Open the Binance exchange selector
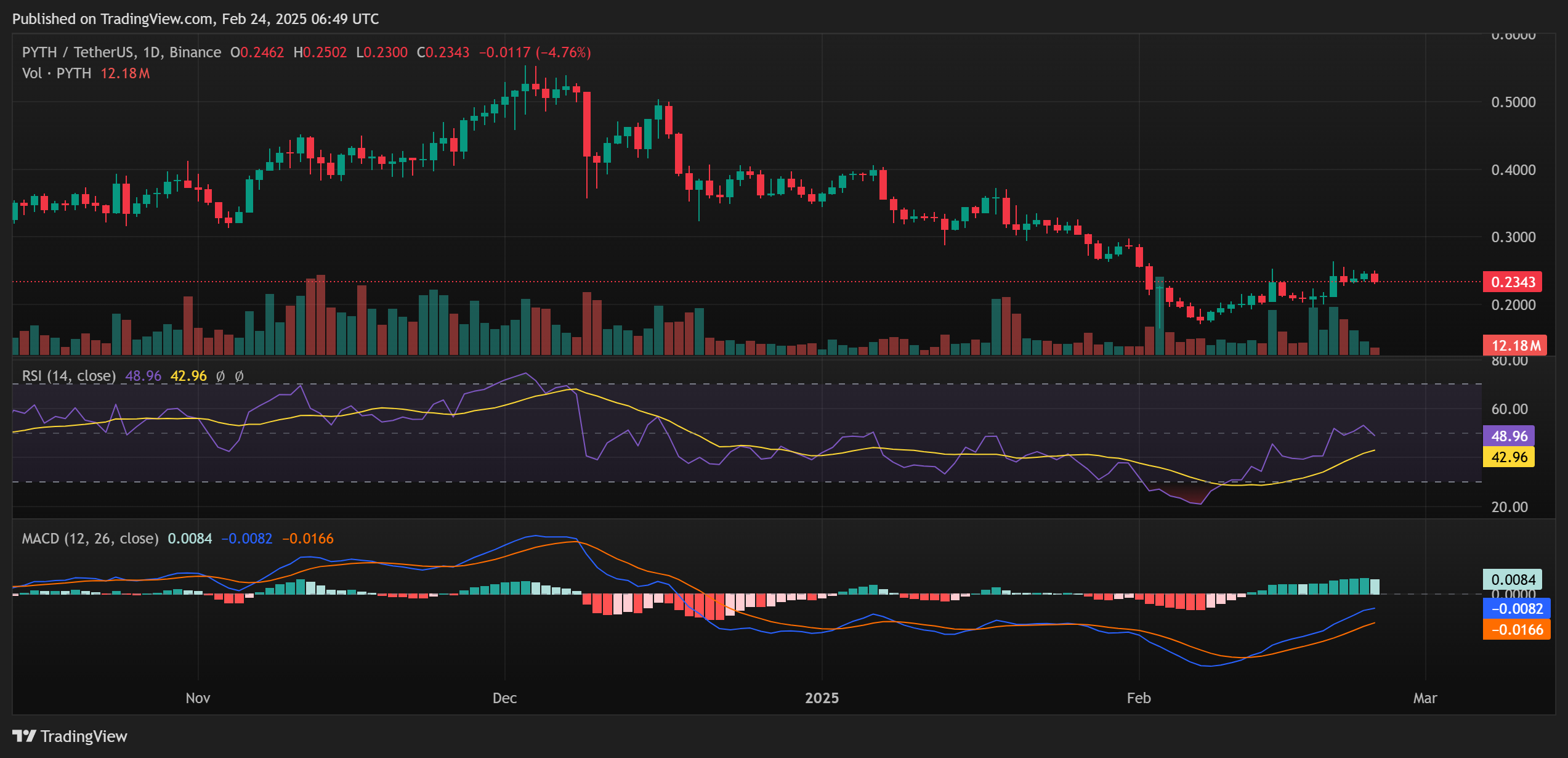Image resolution: width=1568 pixels, height=758 pixels. click(x=193, y=52)
